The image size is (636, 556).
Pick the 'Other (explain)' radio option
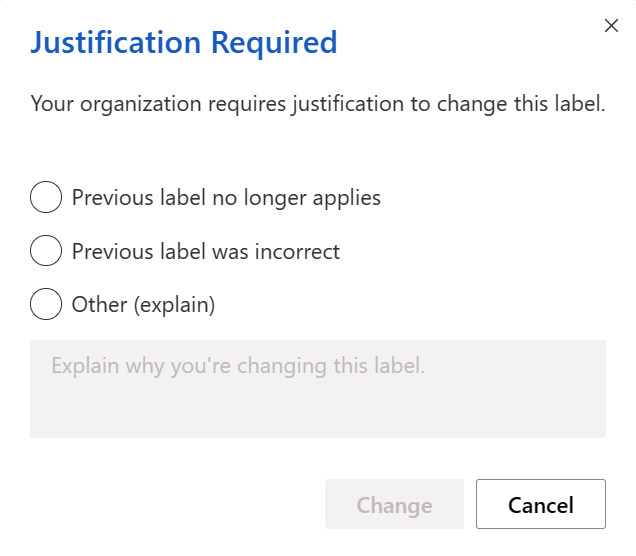pyautogui.click(x=46, y=304)
